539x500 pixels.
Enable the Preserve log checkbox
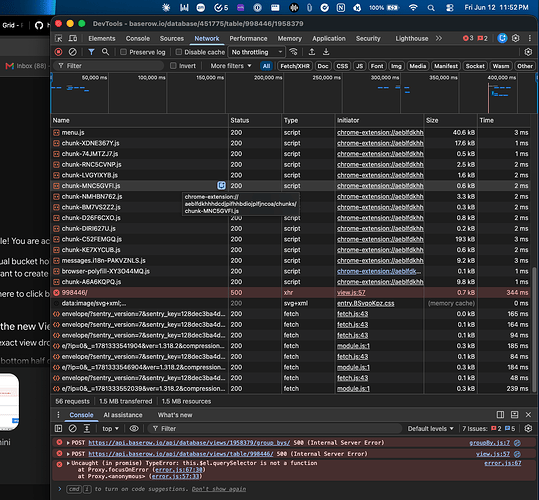click(123, 52)
